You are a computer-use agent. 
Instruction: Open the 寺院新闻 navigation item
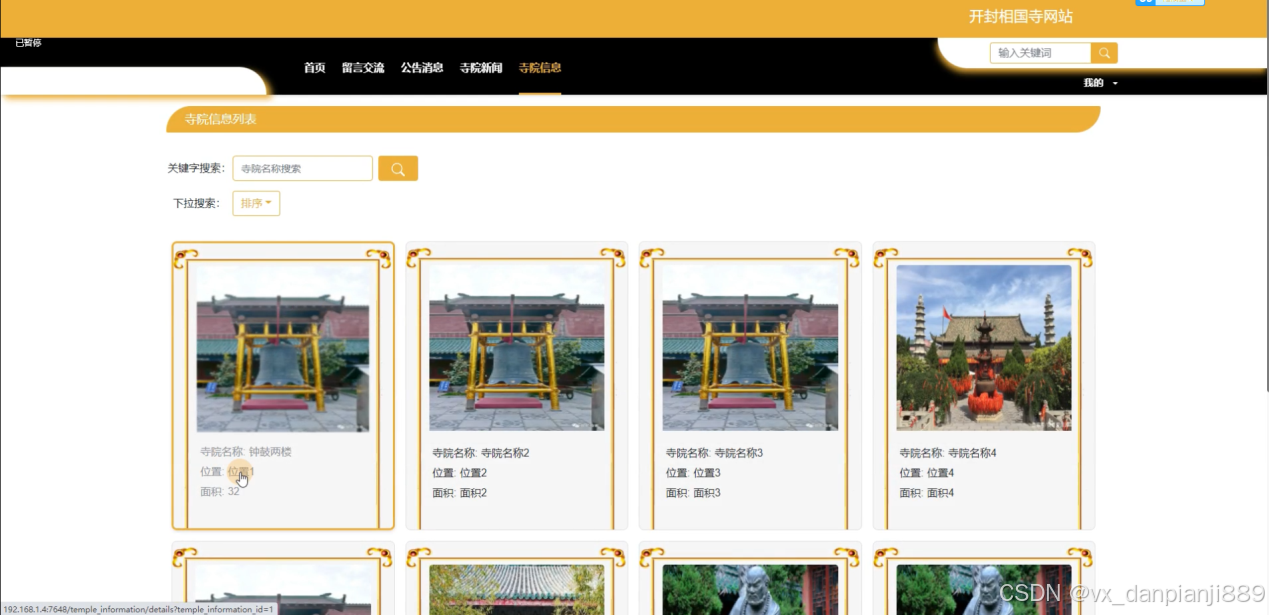[481, 68]
